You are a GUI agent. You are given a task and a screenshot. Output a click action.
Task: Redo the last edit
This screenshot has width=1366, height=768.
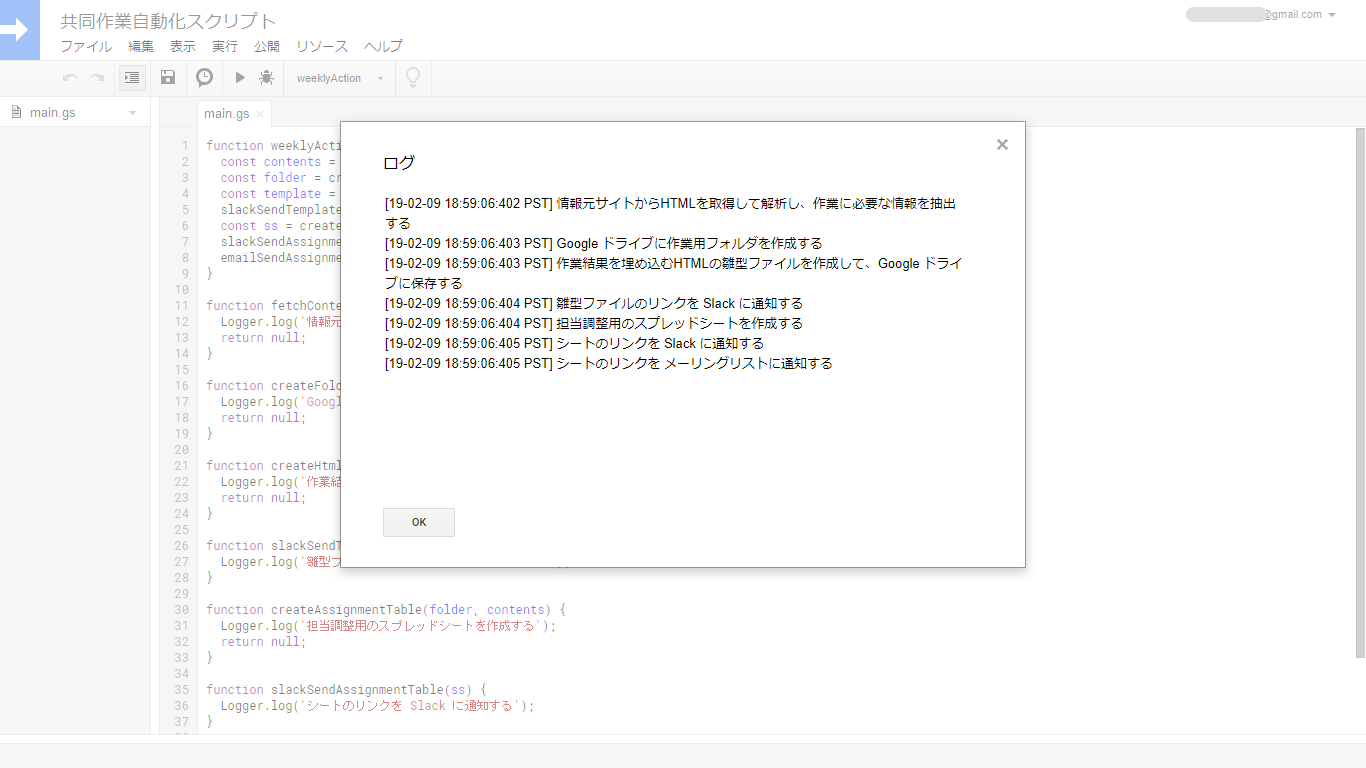[97, 78]
